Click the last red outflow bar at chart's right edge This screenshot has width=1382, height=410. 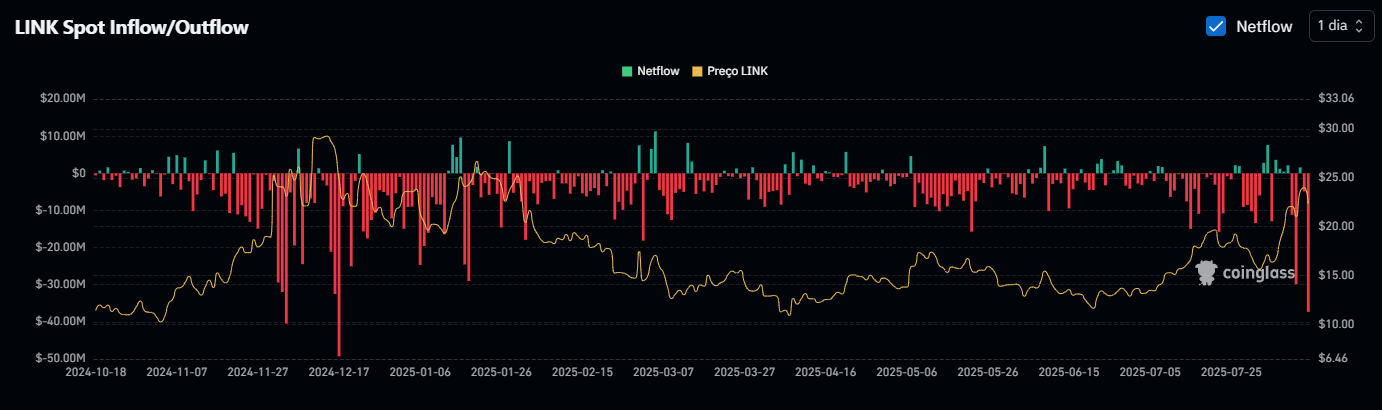click(1308, 242)
